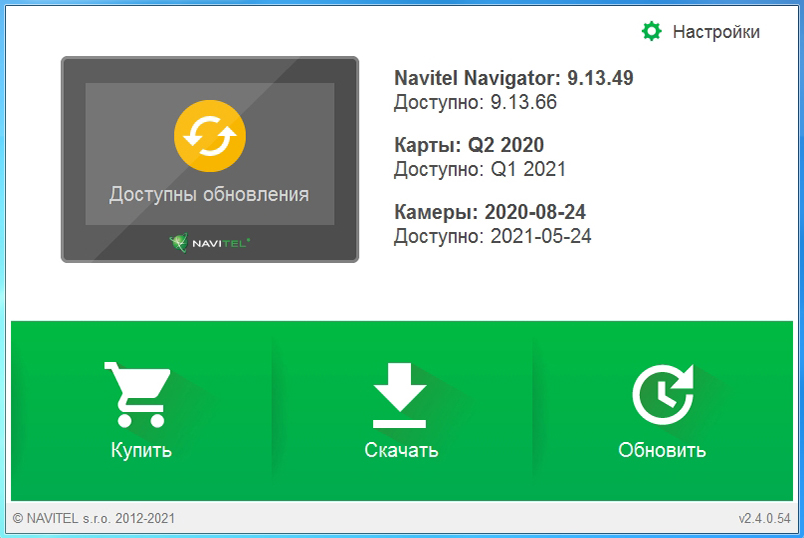Screen dimensions: 804x538
Task: Click the available cameras 2021-05-24 line
Action: pyautogui.click(x=493, y=236)
